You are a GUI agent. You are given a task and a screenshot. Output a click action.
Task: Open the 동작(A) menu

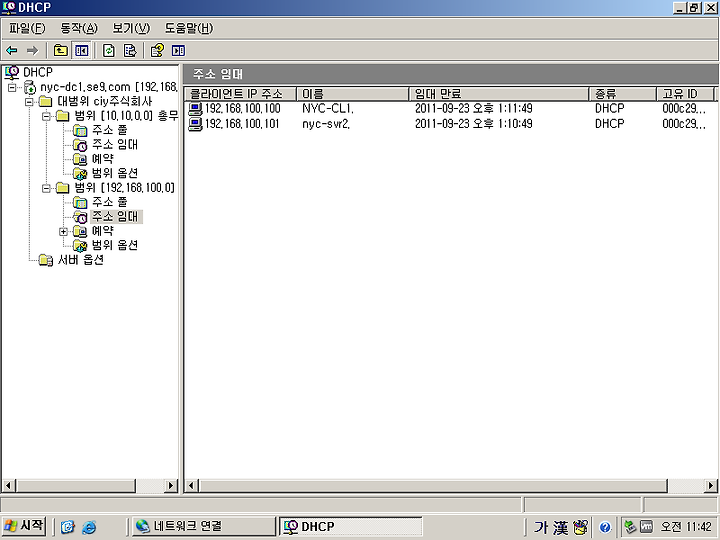click(79, 28)
